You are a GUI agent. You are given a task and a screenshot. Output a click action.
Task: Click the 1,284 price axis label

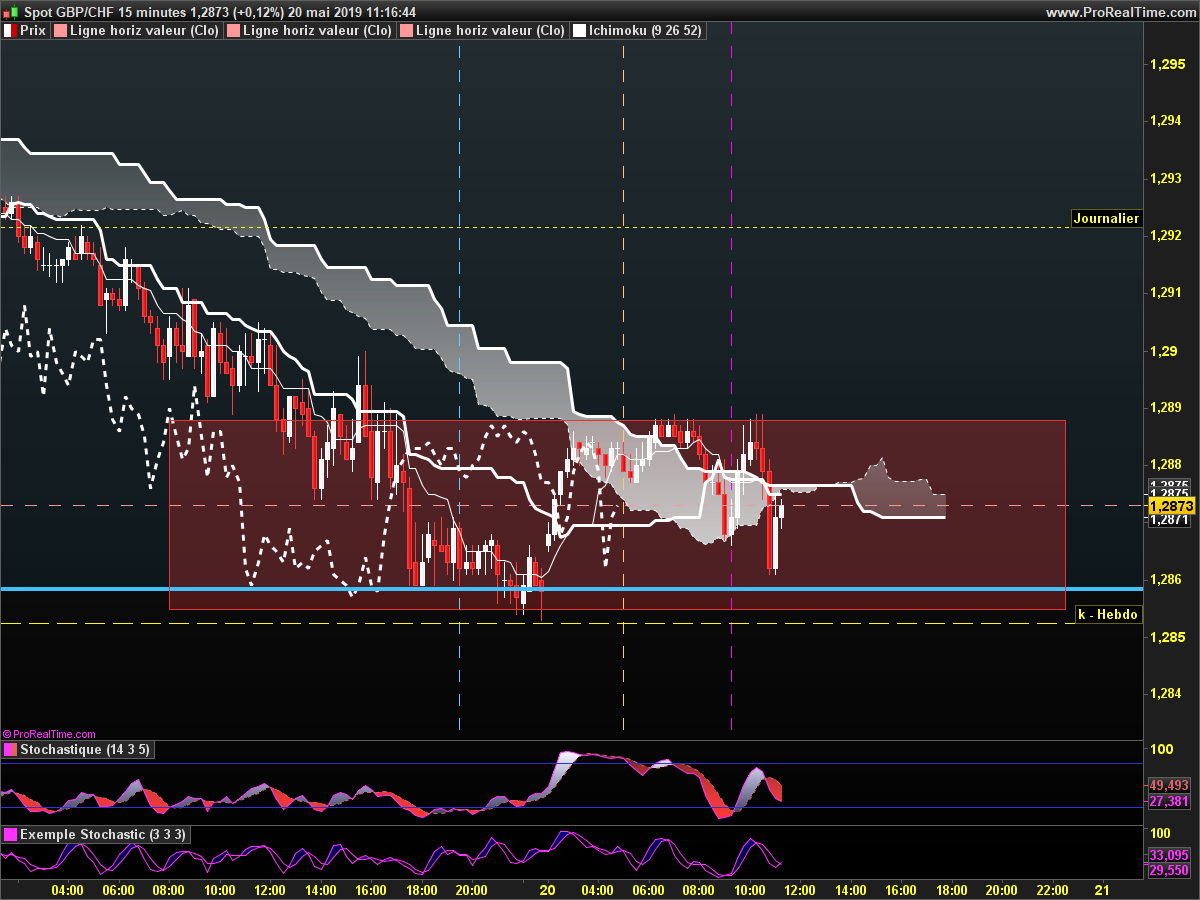pyautogui.click(x=1167, y=694)
